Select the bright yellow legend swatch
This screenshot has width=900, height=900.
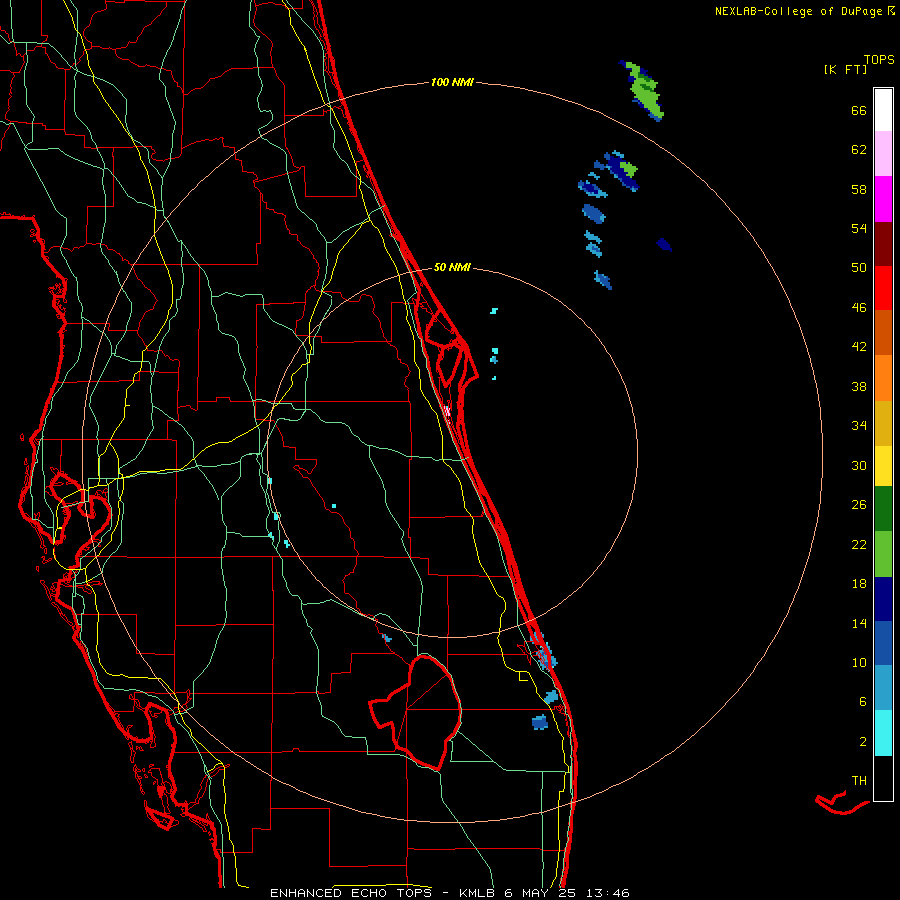coord(883,466)
